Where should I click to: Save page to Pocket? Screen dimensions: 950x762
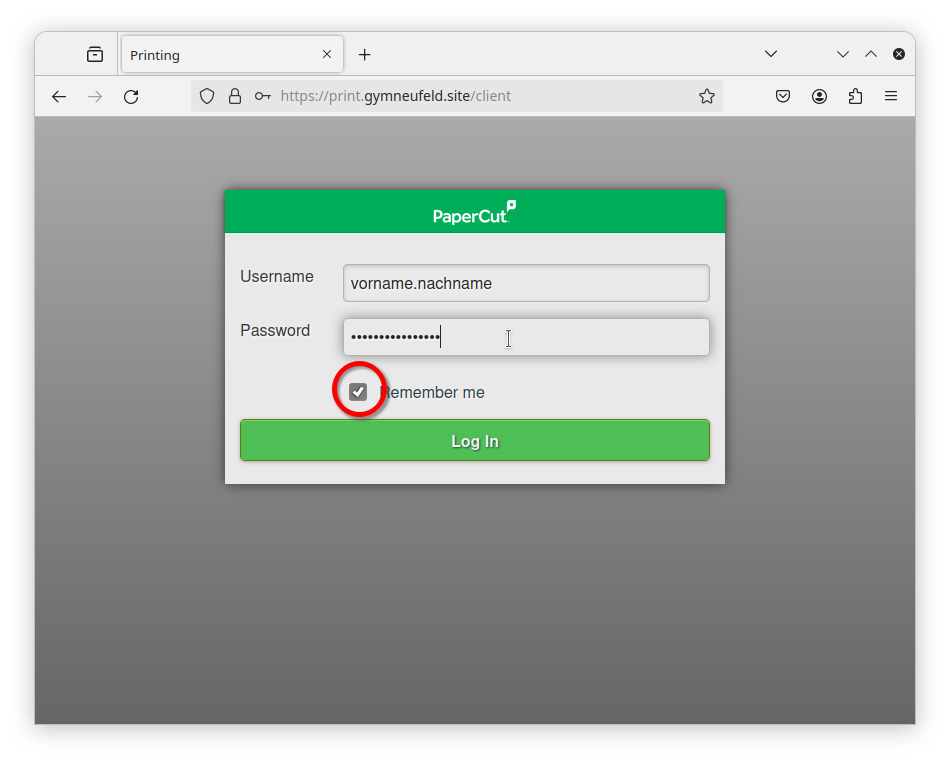click(x=783, y=96)
